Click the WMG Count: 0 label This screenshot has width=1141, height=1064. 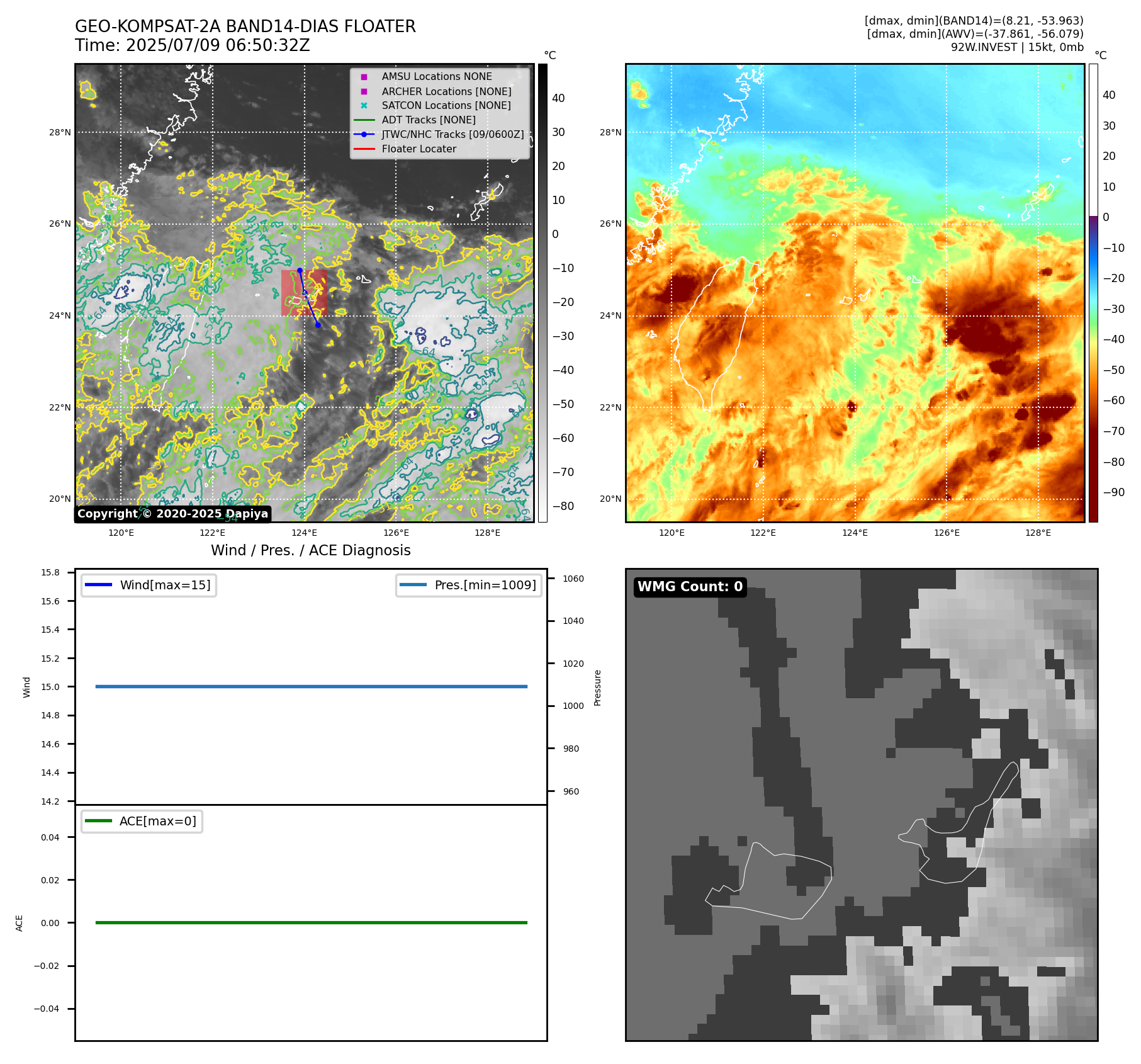tap(690, 587)
